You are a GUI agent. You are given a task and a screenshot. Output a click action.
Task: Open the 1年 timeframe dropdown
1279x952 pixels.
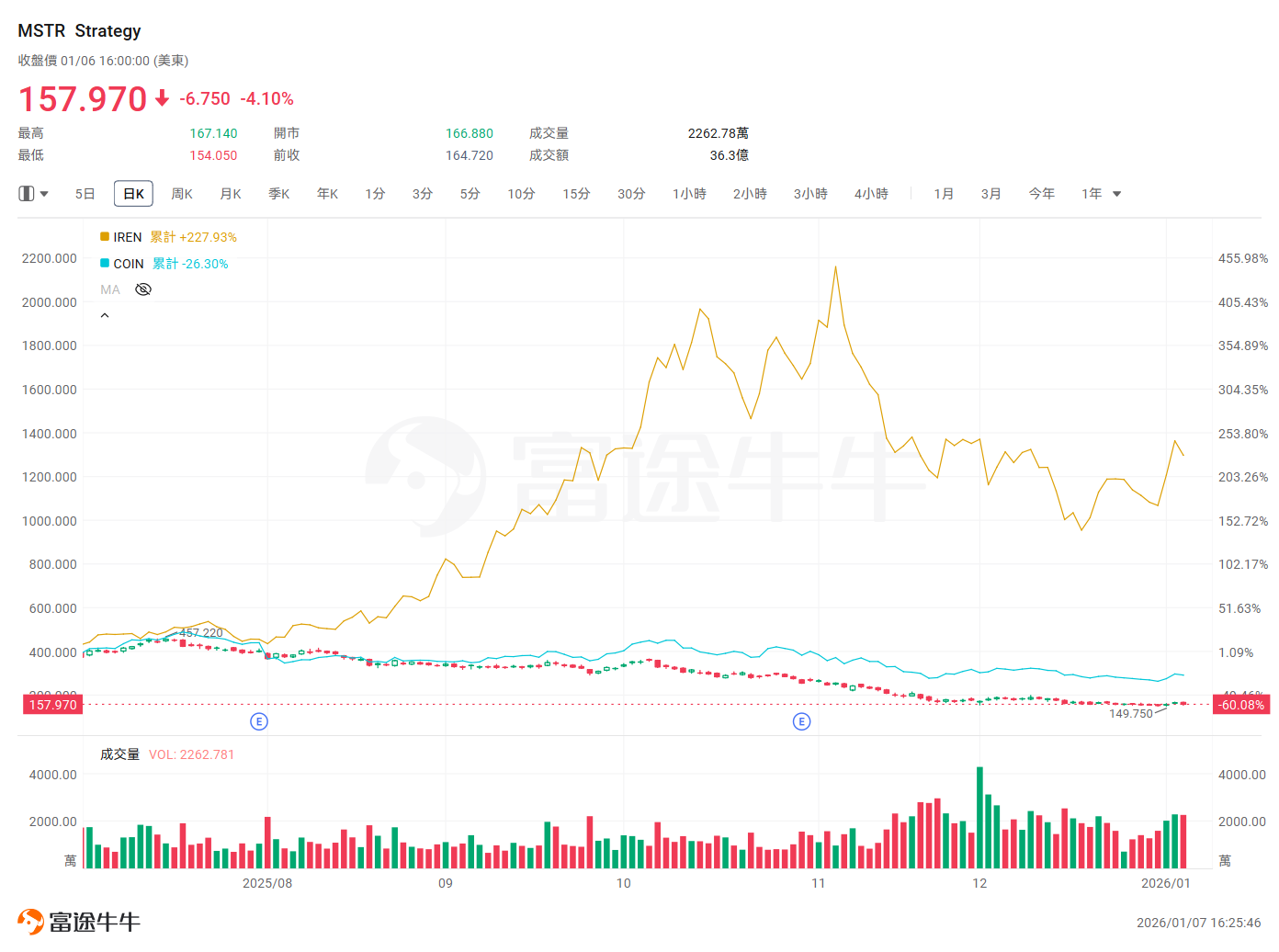(1116, 194)
